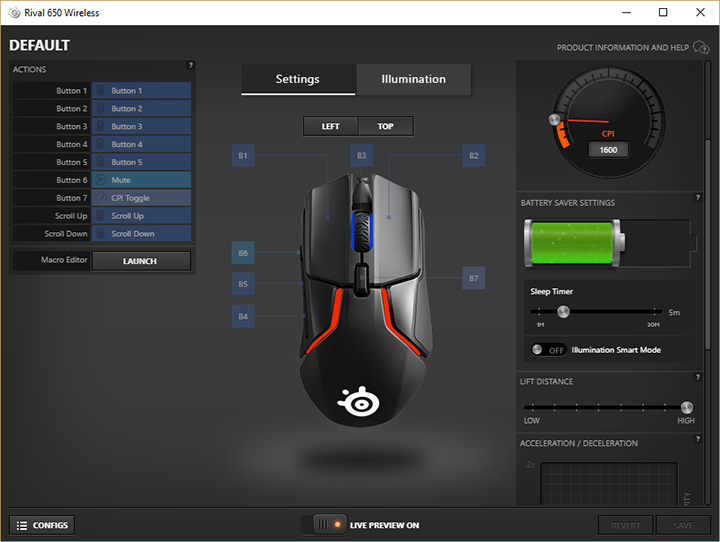720x542 pixels.
Task: Open Scroll Up action assignment dropdown
Action: 141,216
